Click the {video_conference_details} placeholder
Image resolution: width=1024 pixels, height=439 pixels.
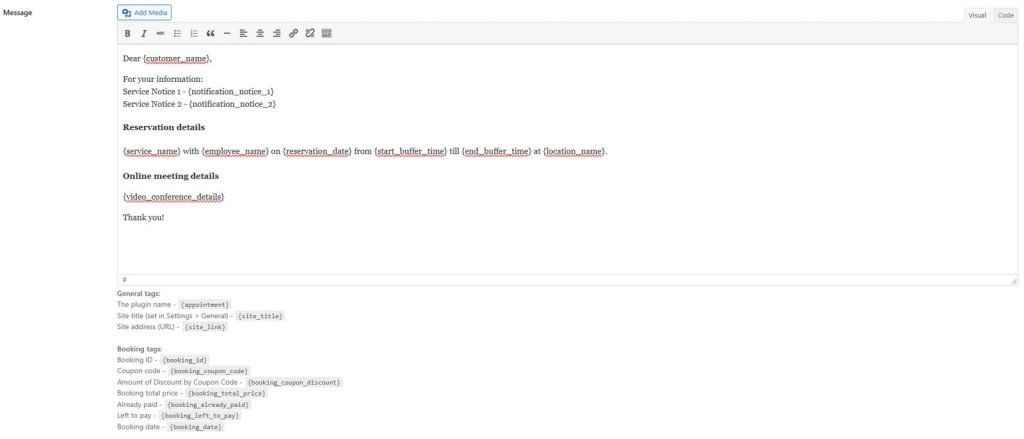click(173, 197)
